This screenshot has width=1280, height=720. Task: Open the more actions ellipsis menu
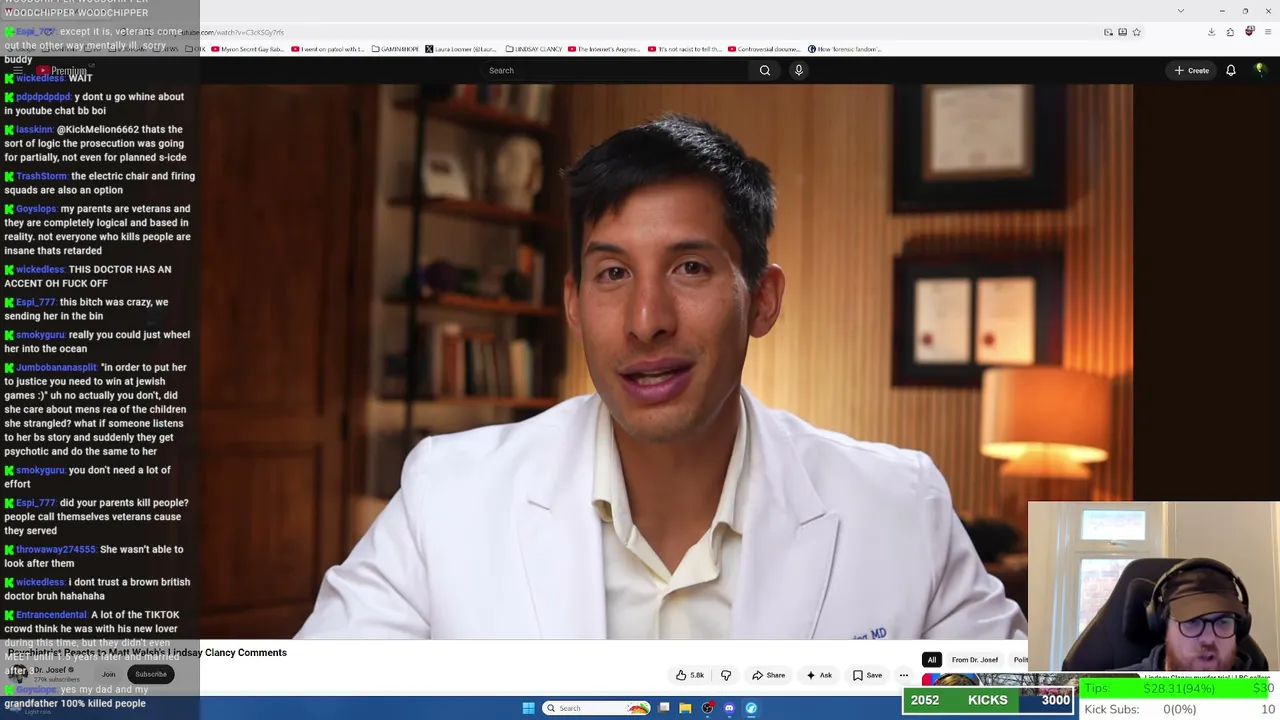[x=904, y=675]
